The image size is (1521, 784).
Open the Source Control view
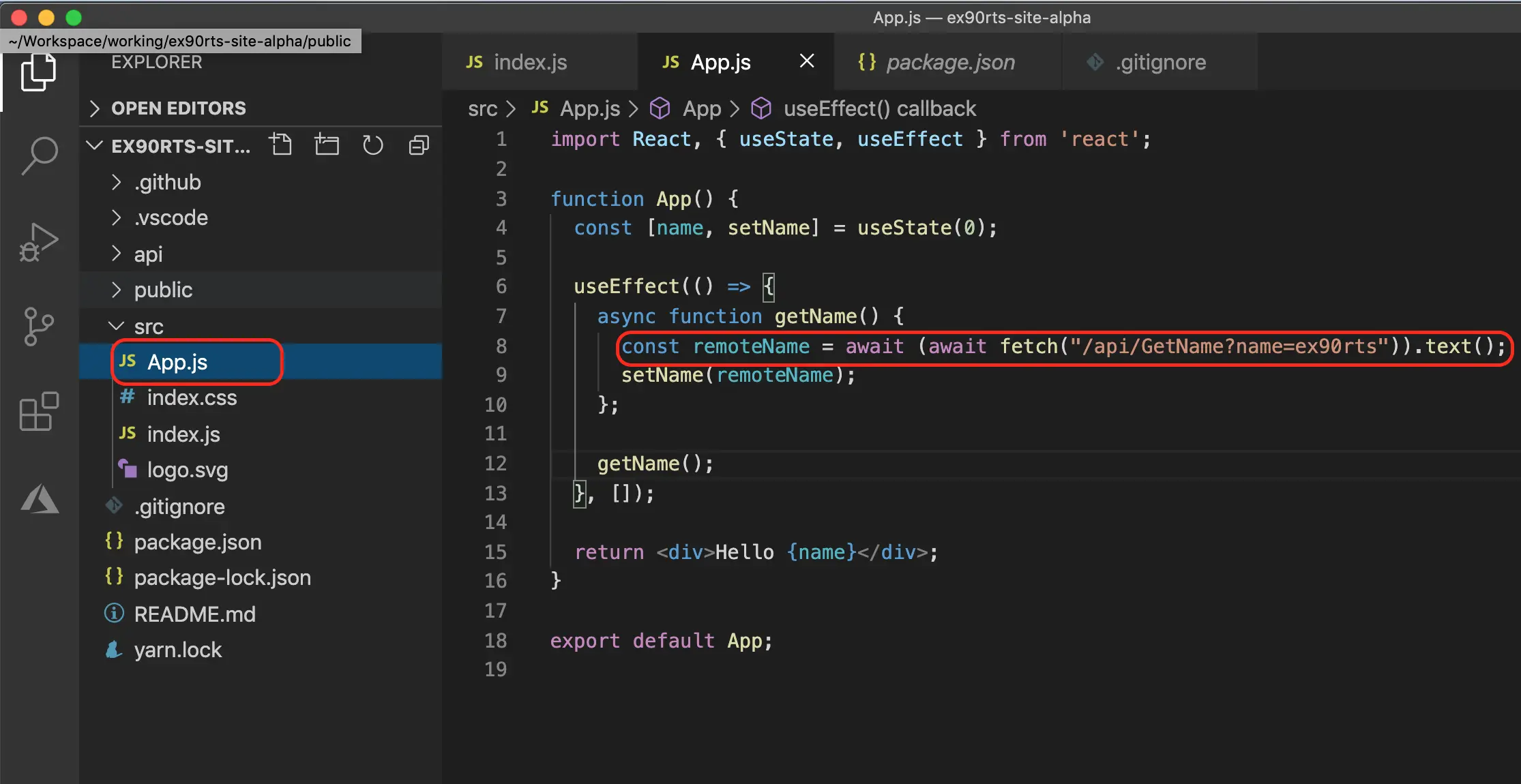pos(39,327)
